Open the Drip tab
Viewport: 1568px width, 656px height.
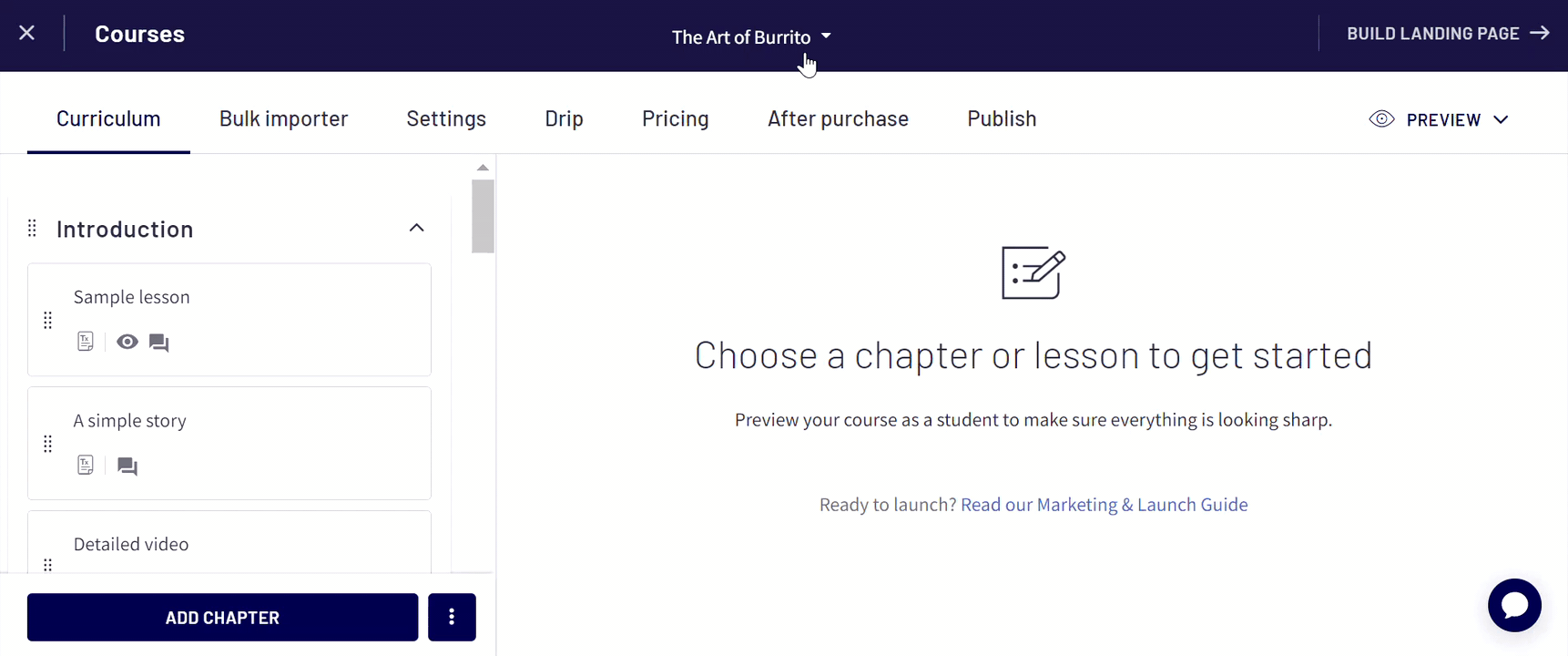(x=564, y=118)
